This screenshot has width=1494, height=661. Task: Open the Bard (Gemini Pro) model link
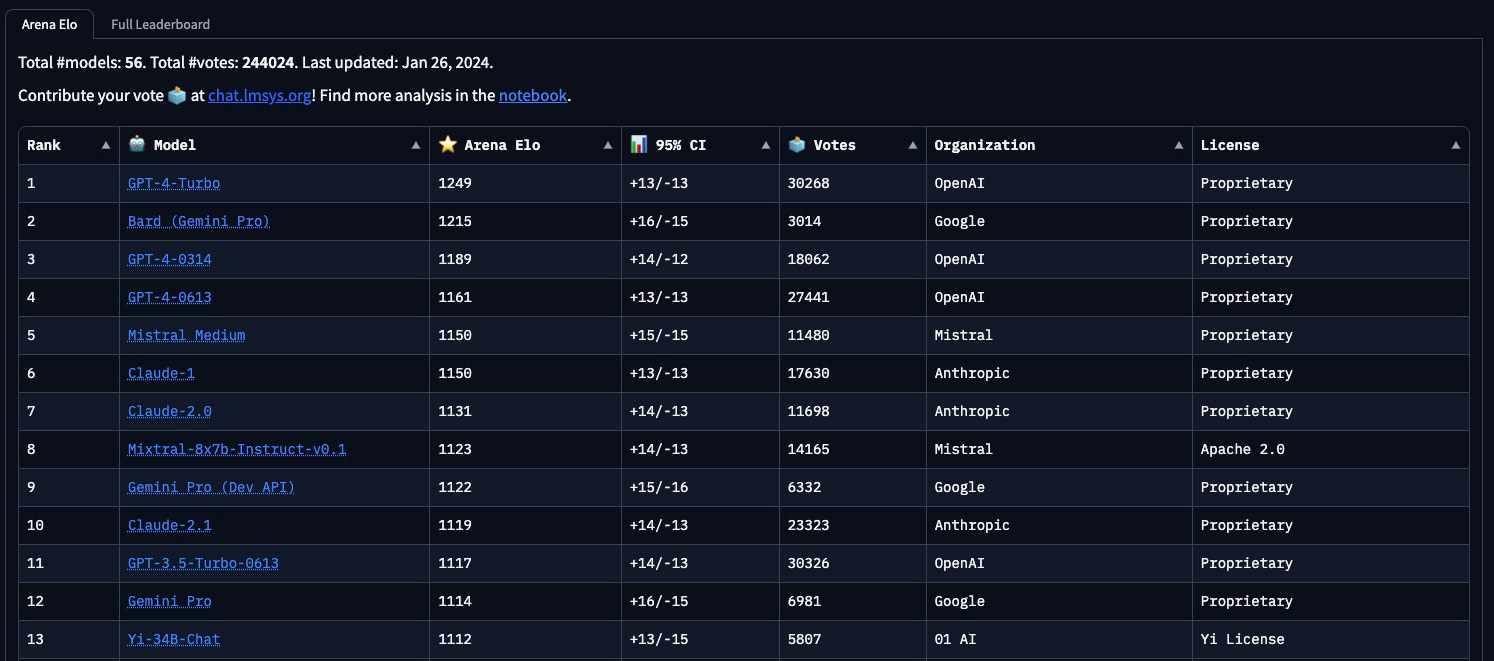(199, 221)
